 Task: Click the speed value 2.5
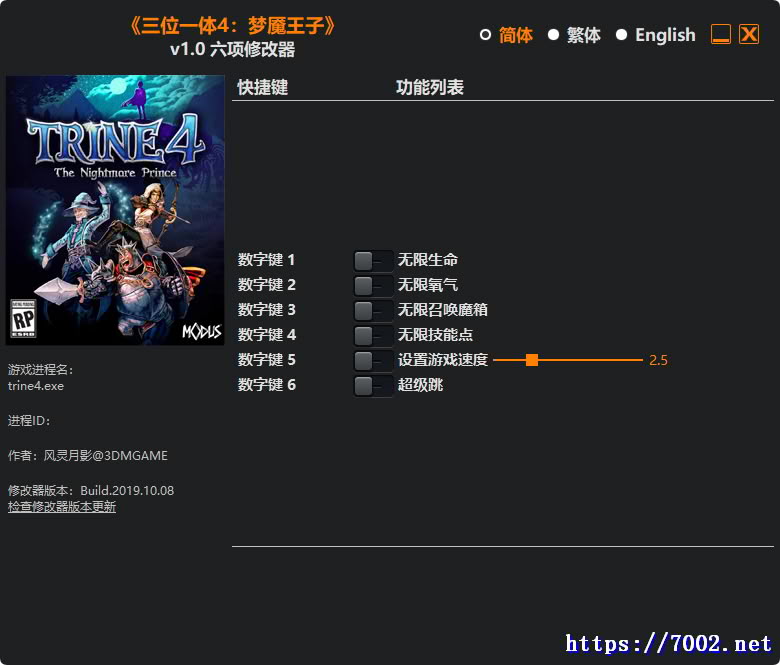pyautogui.click(x=658, y=360)
